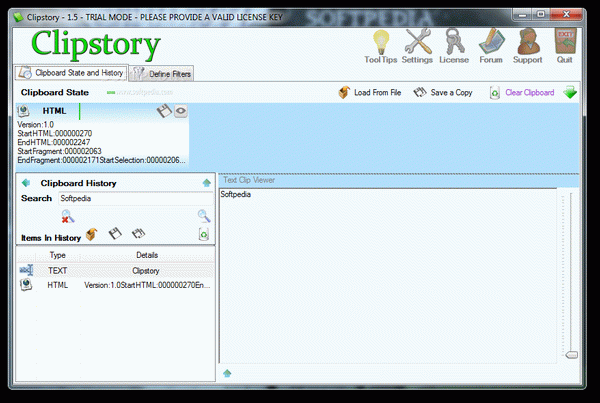
Task: Select the HTML Version:1.0 history row
Action: (x=115, y=285)
